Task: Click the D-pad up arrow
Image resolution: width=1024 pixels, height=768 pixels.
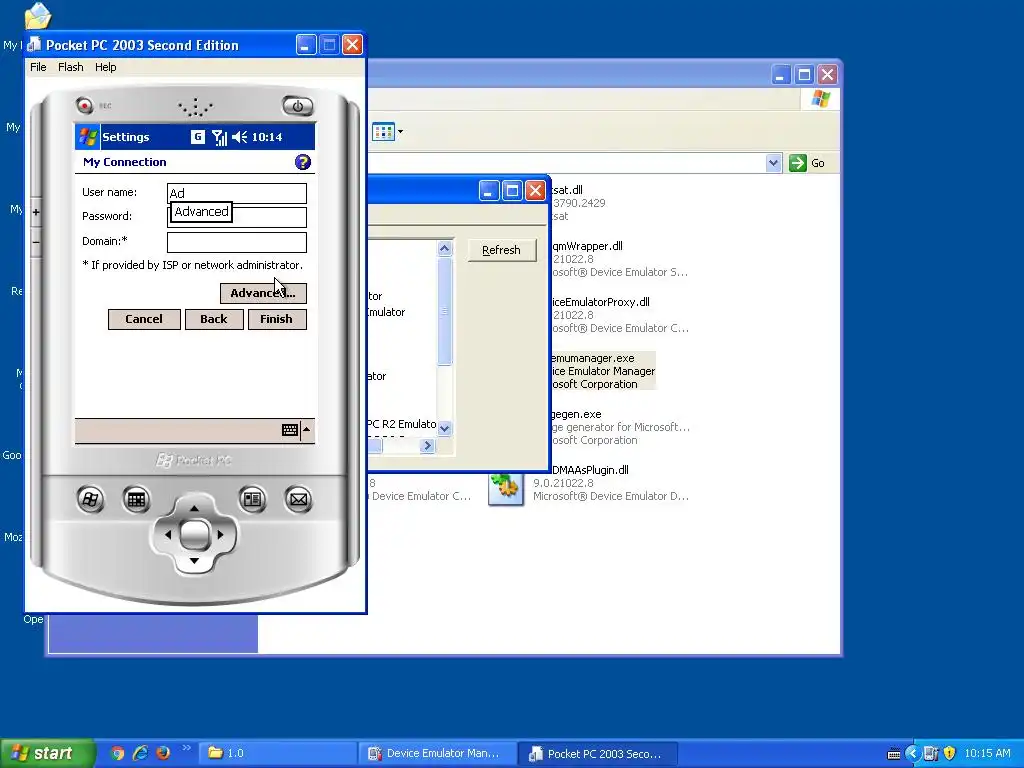Action: [x=194, y=508]
